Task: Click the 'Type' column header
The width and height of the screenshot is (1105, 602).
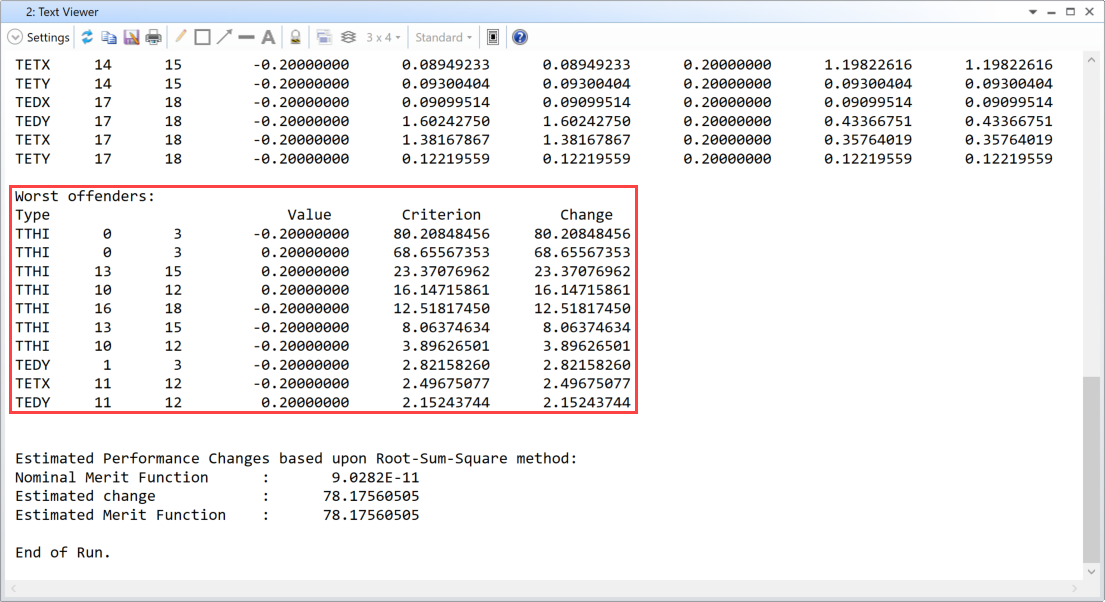Action: coord(32,214)
